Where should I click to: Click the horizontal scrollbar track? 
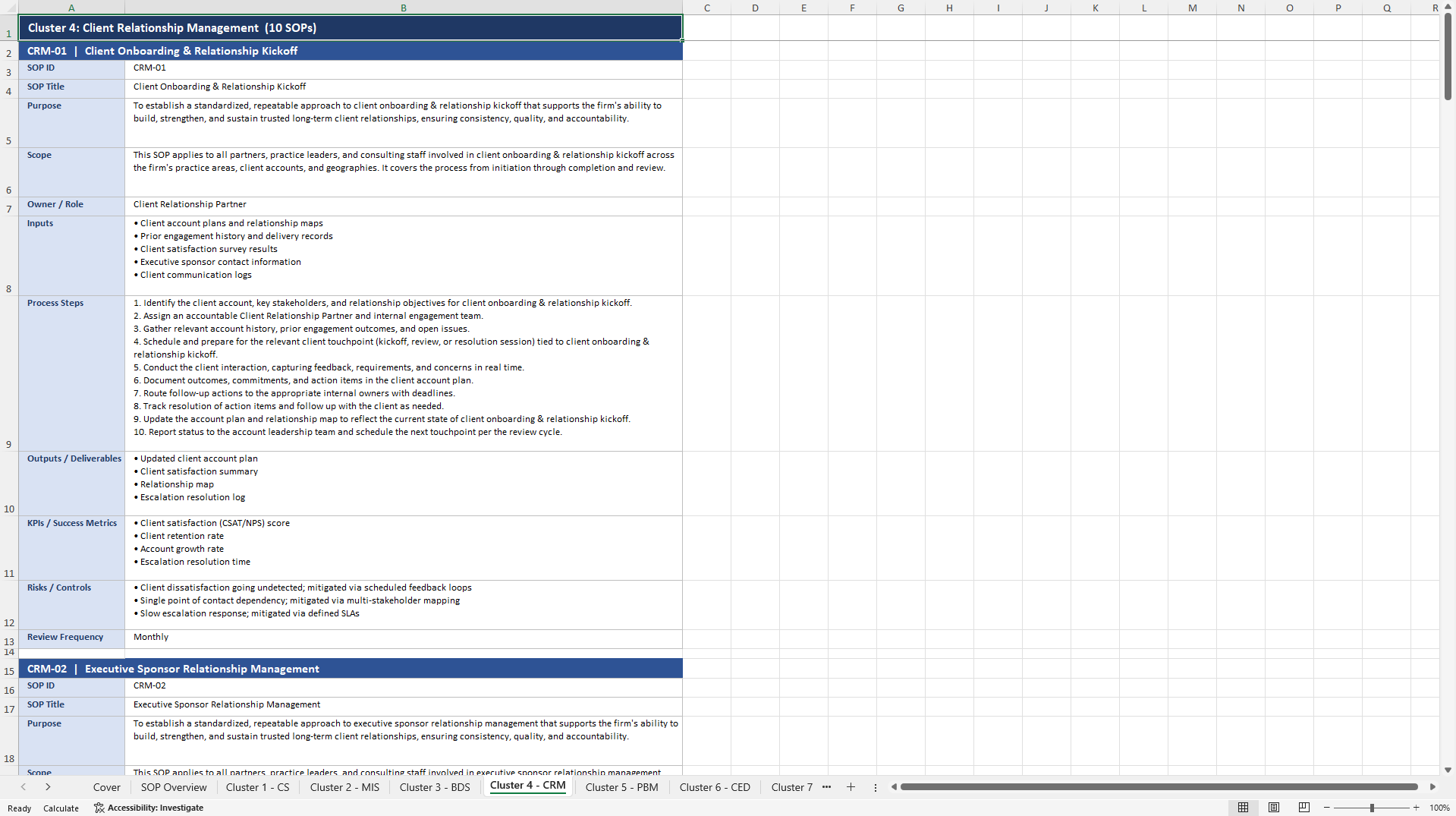point(1159,787)
